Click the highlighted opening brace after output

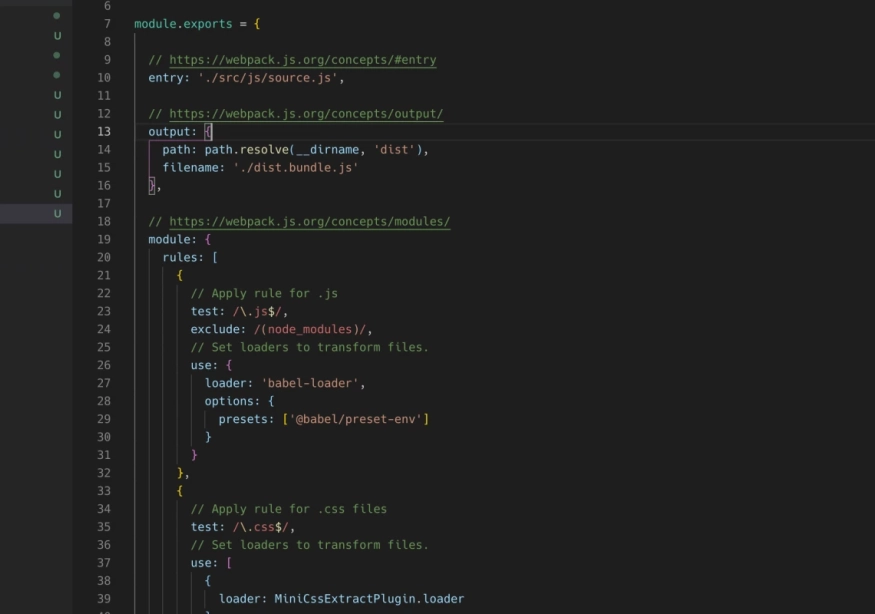pos(208,132)
